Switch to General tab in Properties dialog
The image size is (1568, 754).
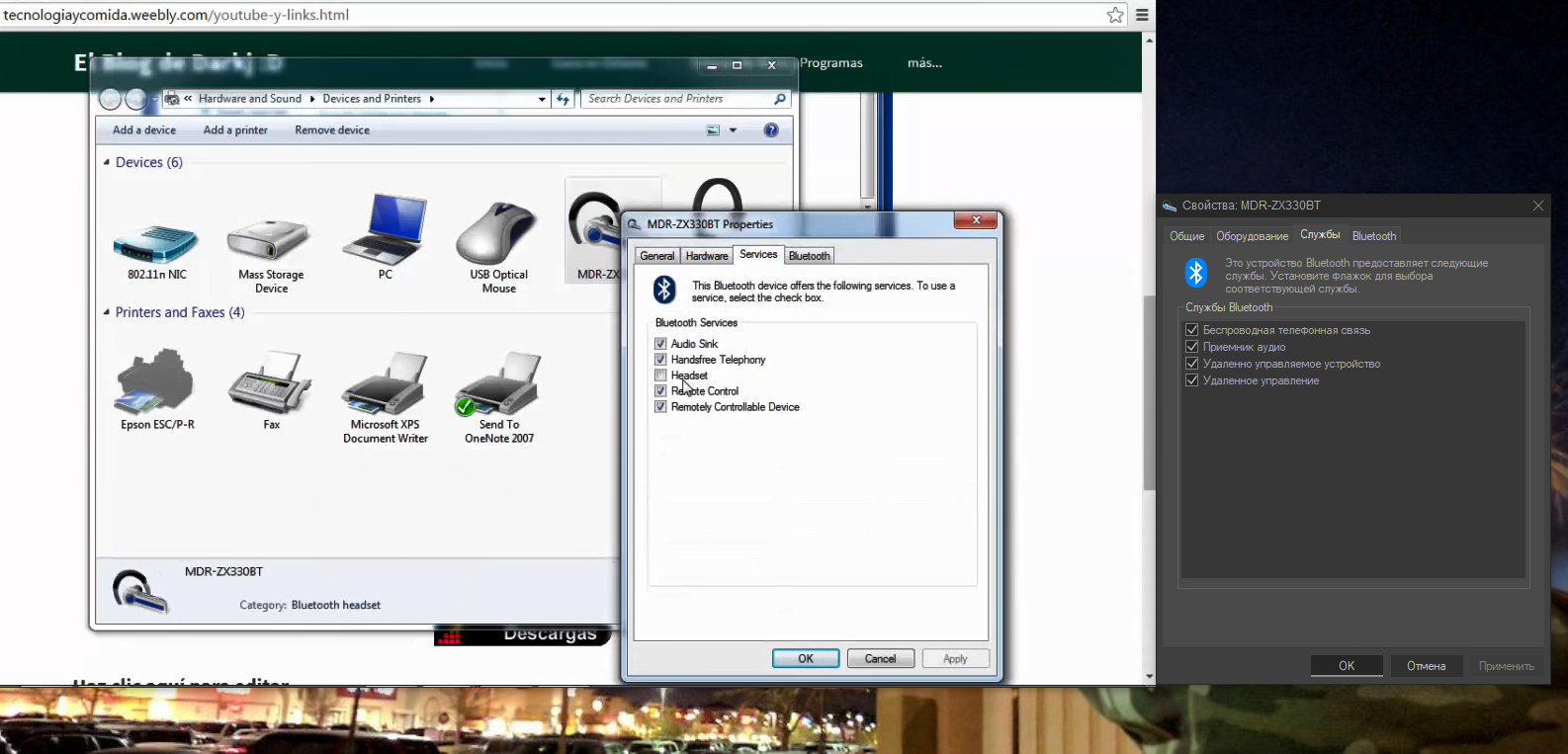click(656, 256)
